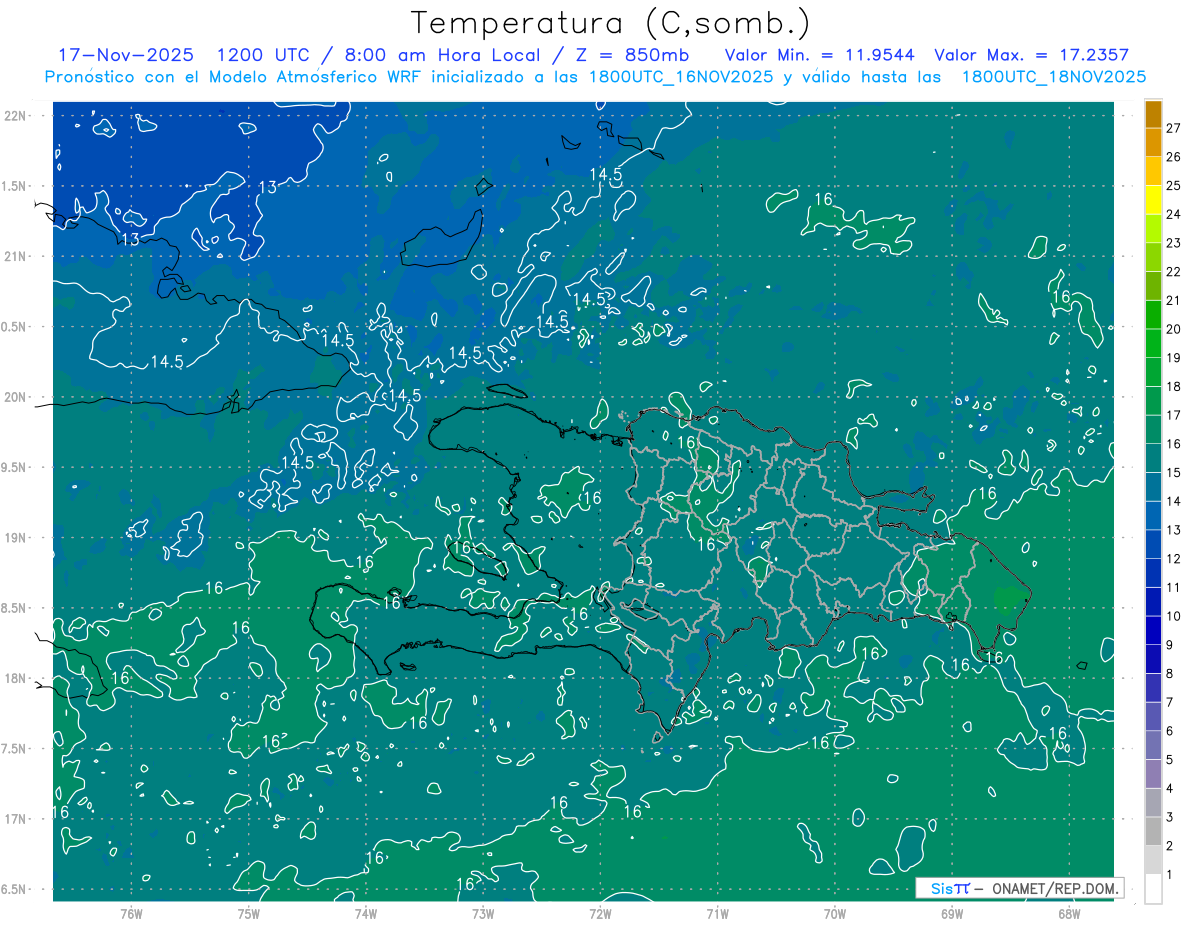Click the "73W" longitude axis label
The image size is (1200, 927).
483,914
